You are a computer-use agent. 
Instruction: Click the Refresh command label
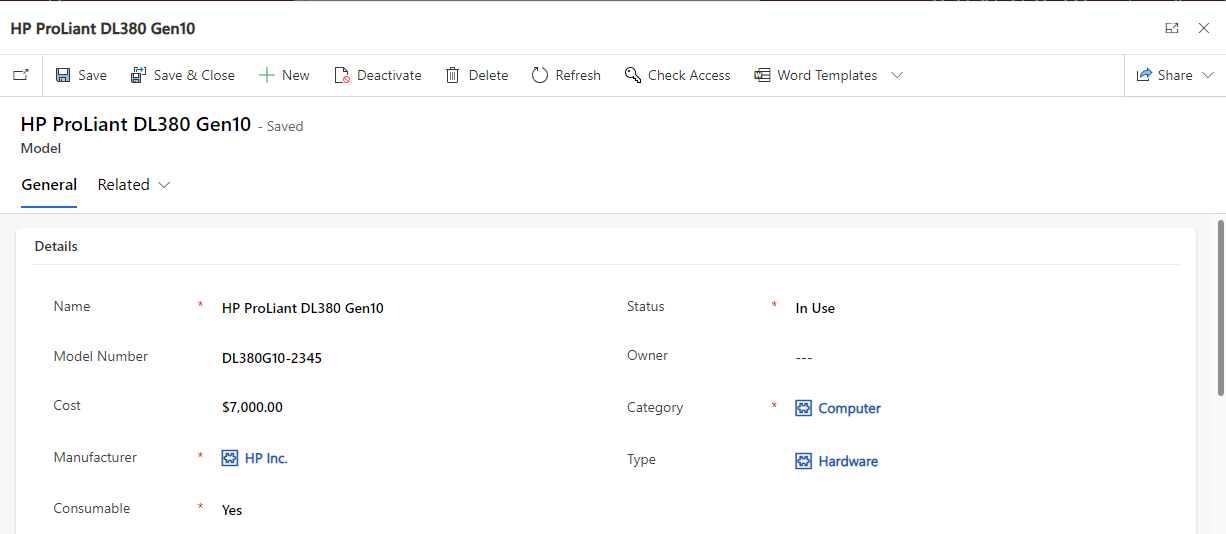[578, 75]
